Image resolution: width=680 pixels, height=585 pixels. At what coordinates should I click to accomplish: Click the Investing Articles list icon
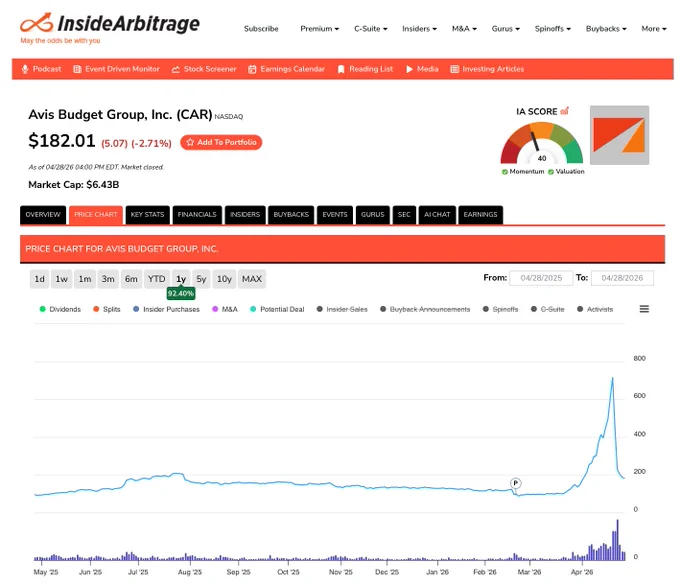(454, 69)
